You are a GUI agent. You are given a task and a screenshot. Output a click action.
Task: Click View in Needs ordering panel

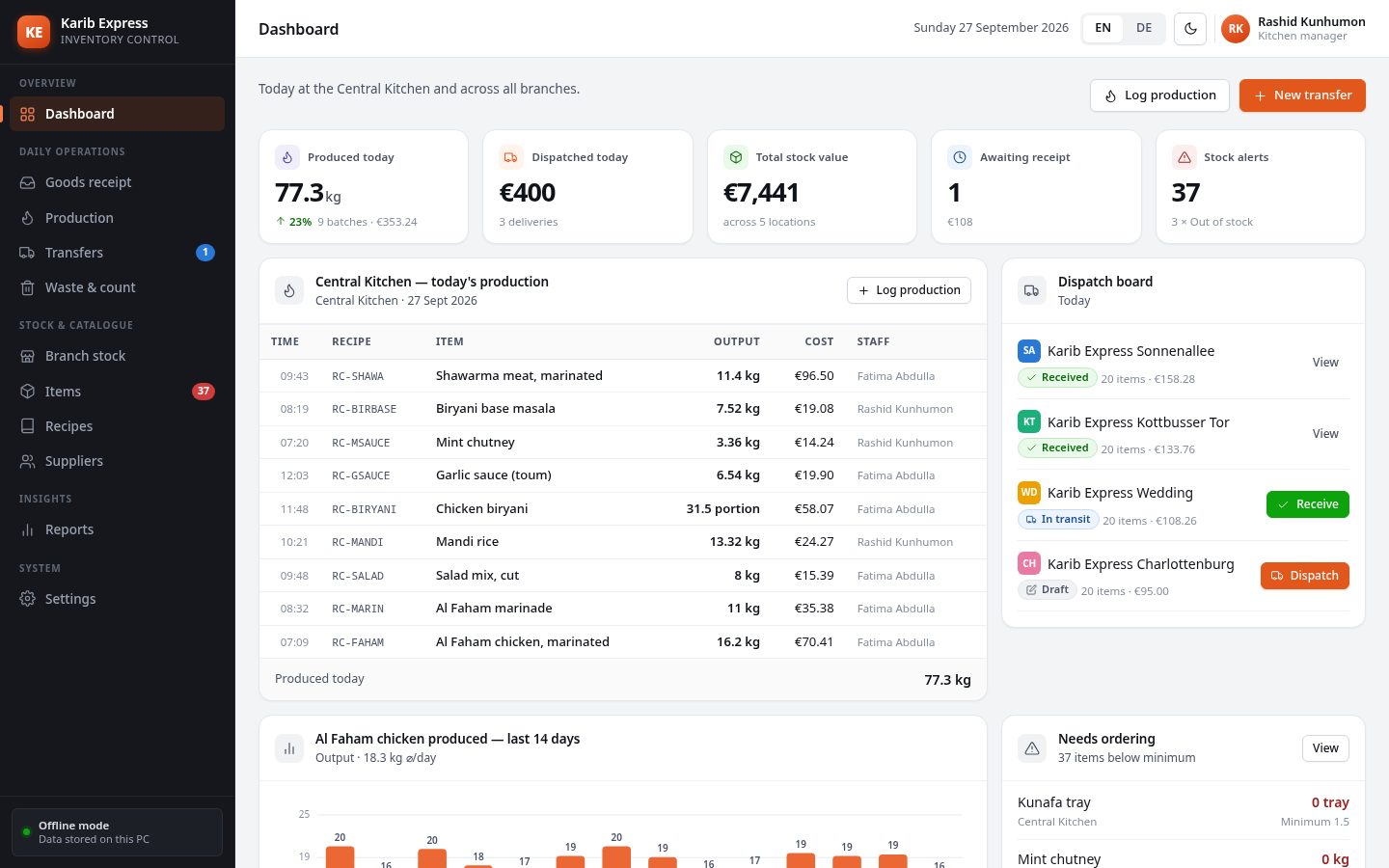point(1325,748)
